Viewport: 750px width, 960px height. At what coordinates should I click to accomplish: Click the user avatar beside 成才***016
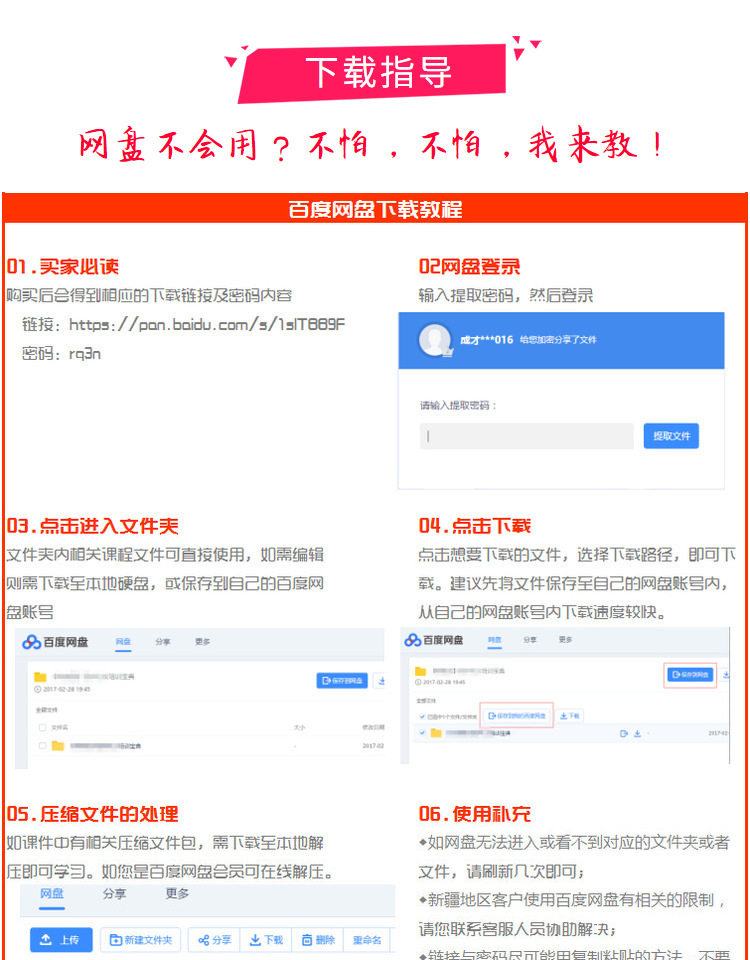435,340
